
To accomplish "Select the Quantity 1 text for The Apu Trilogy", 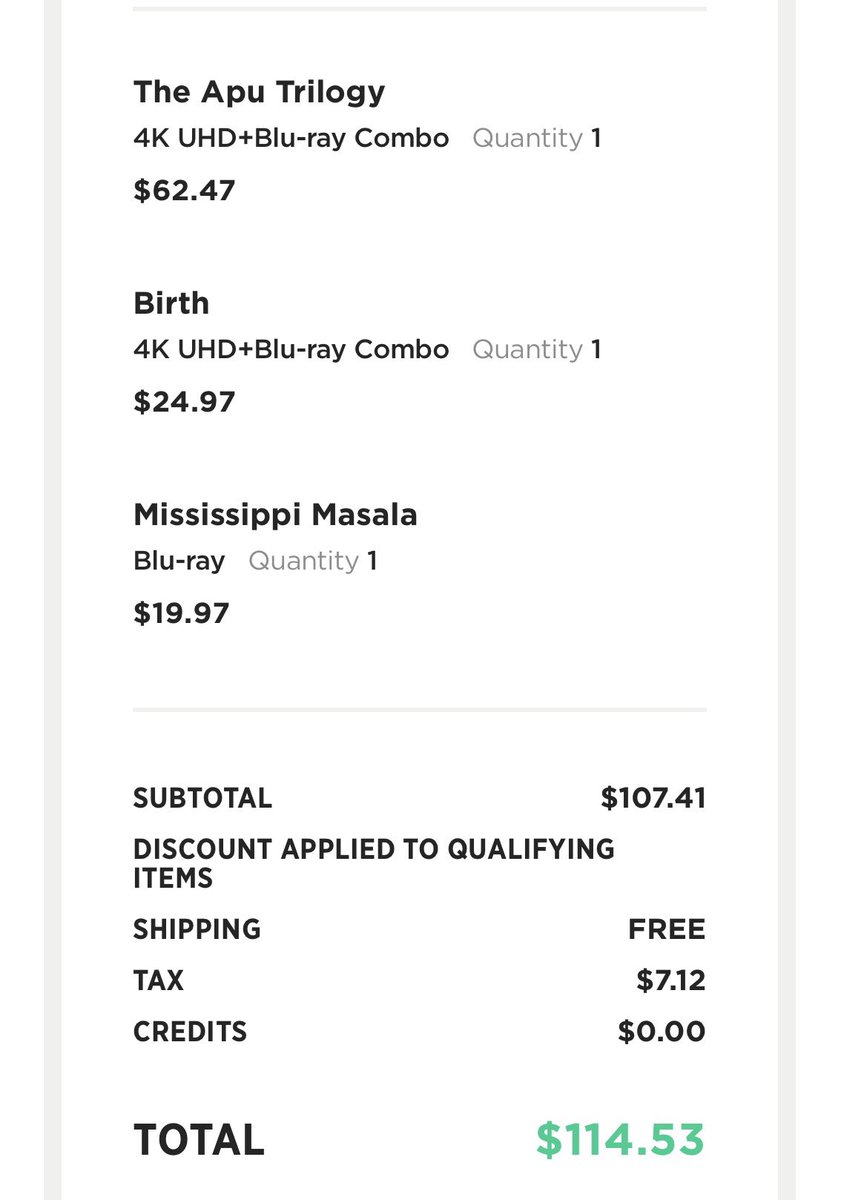I will point(536,138).
